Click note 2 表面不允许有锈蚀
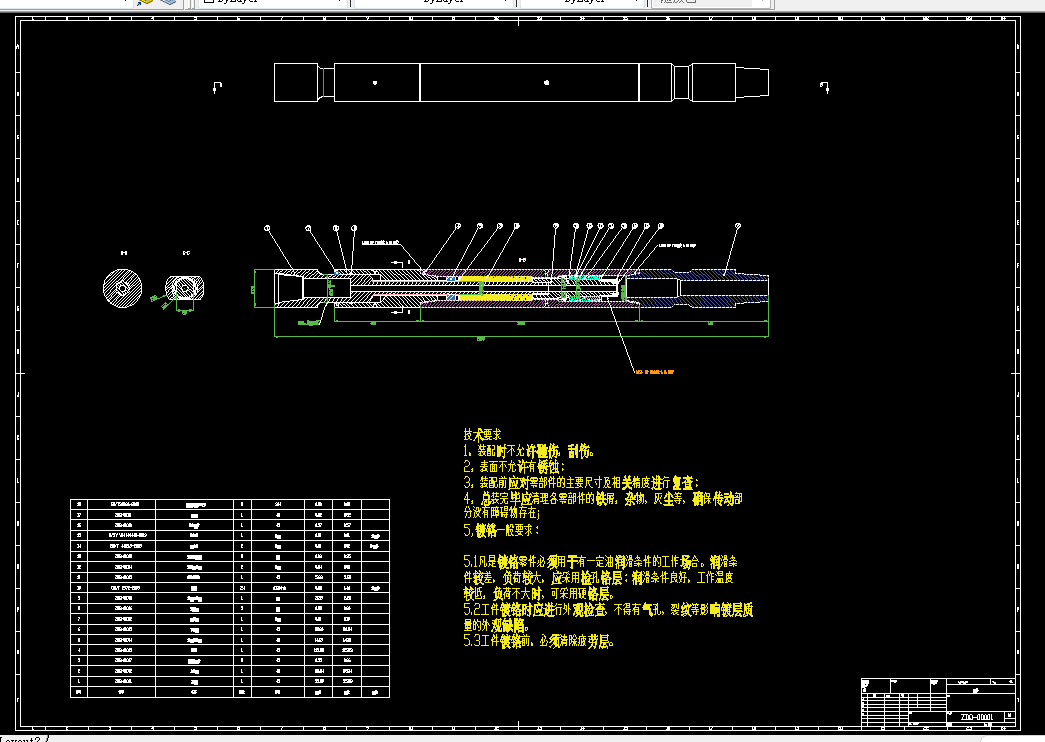The image size is (1045, 742). [514, 467]
